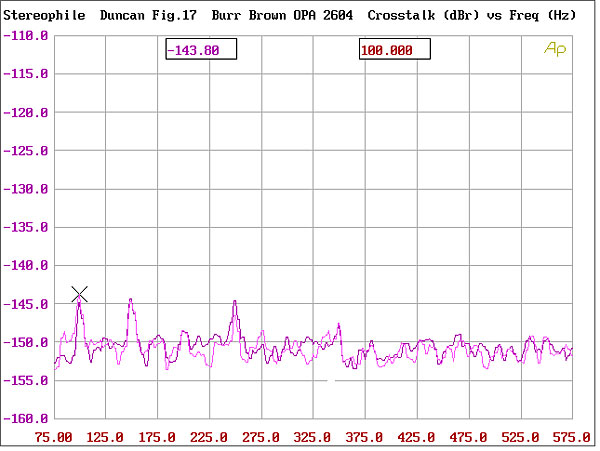
Task: Click the 175.0 x-axis label
Action: [157, 437]
